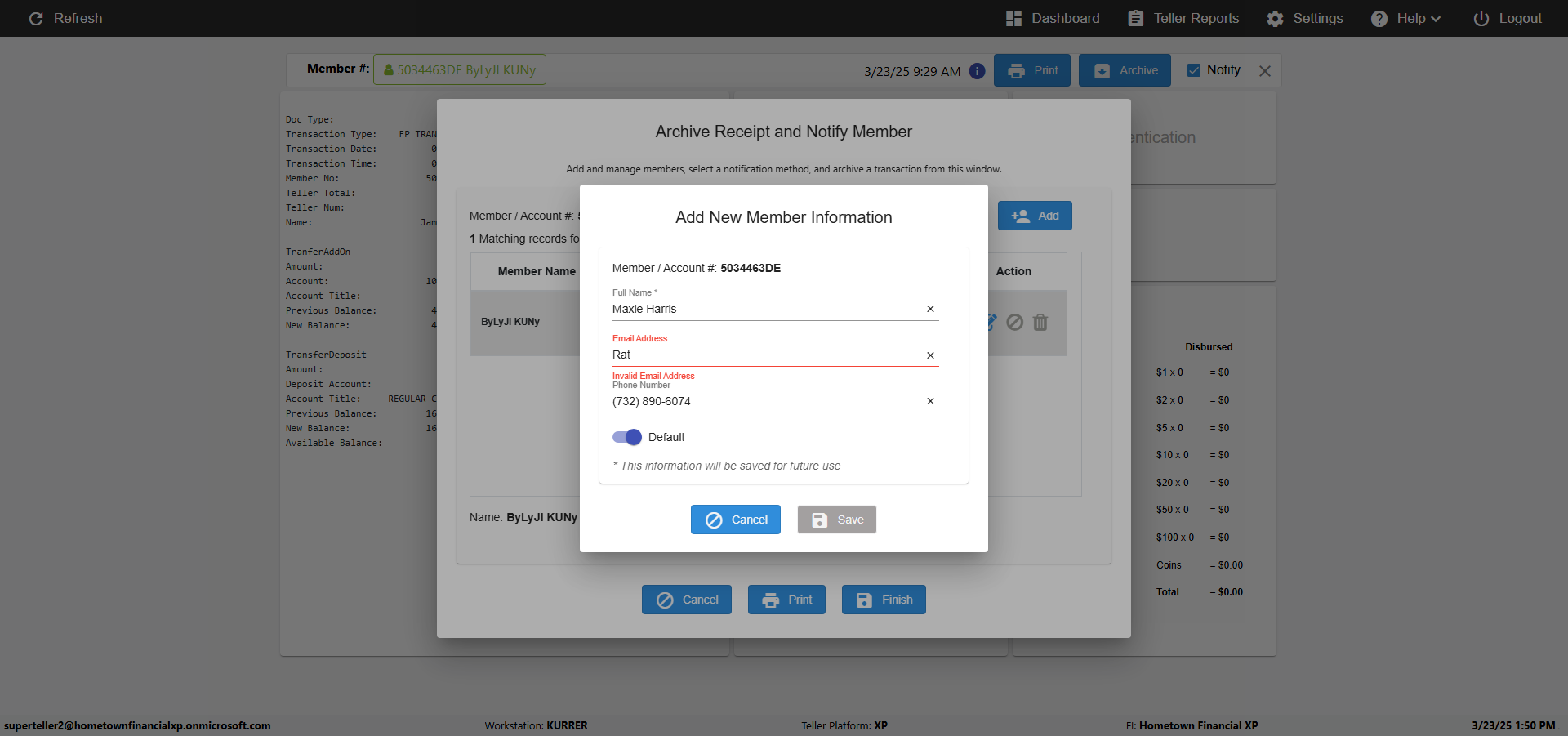Image resolution: width=1568 pixels, height=736 pixels.
Task: Click the member tag 5034463DE ByLyJI KUNy
Action: point(460,69)
